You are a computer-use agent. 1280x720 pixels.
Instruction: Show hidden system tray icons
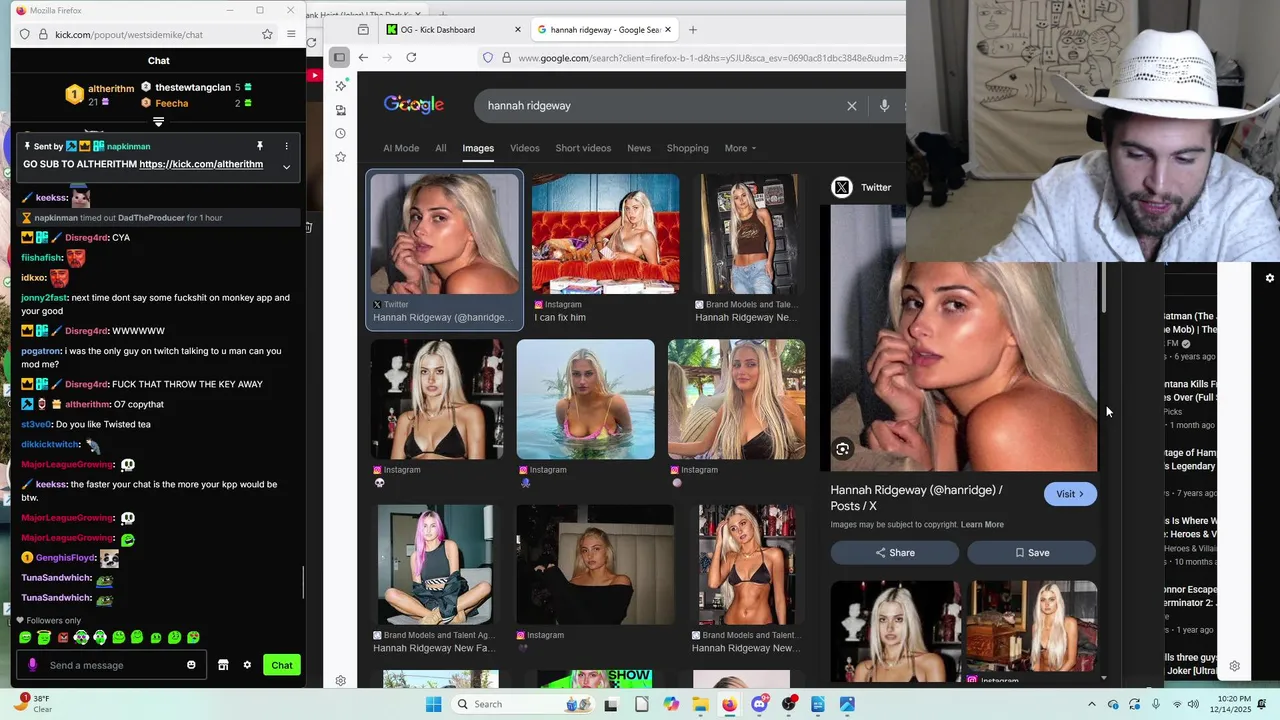click(1091, 704)
